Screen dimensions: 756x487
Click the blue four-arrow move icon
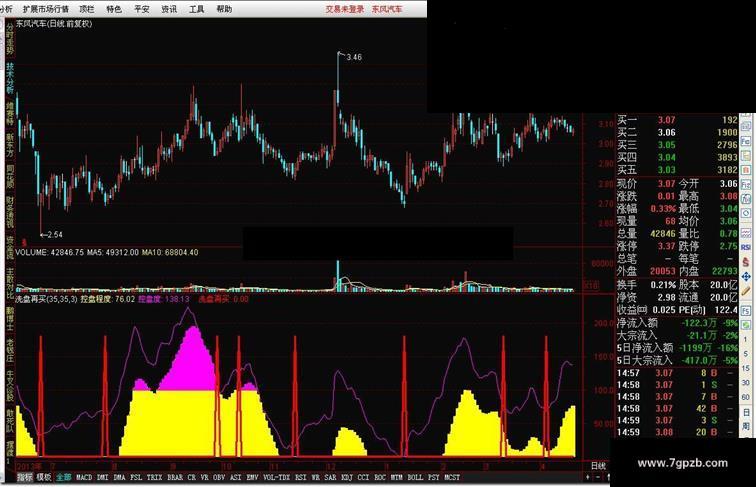point(746,276)
